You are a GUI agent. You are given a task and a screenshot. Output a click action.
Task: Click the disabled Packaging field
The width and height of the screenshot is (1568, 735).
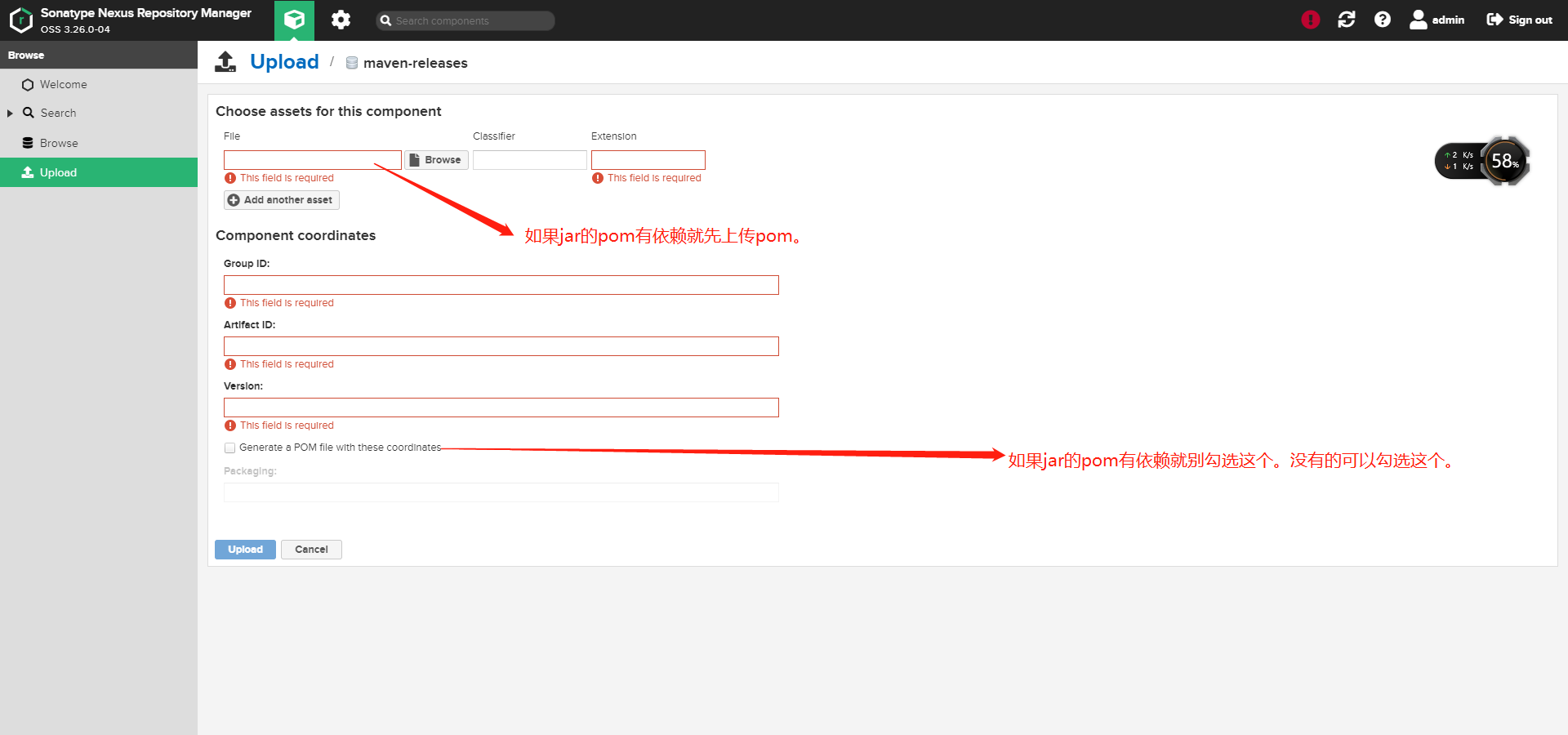[501, 492]
